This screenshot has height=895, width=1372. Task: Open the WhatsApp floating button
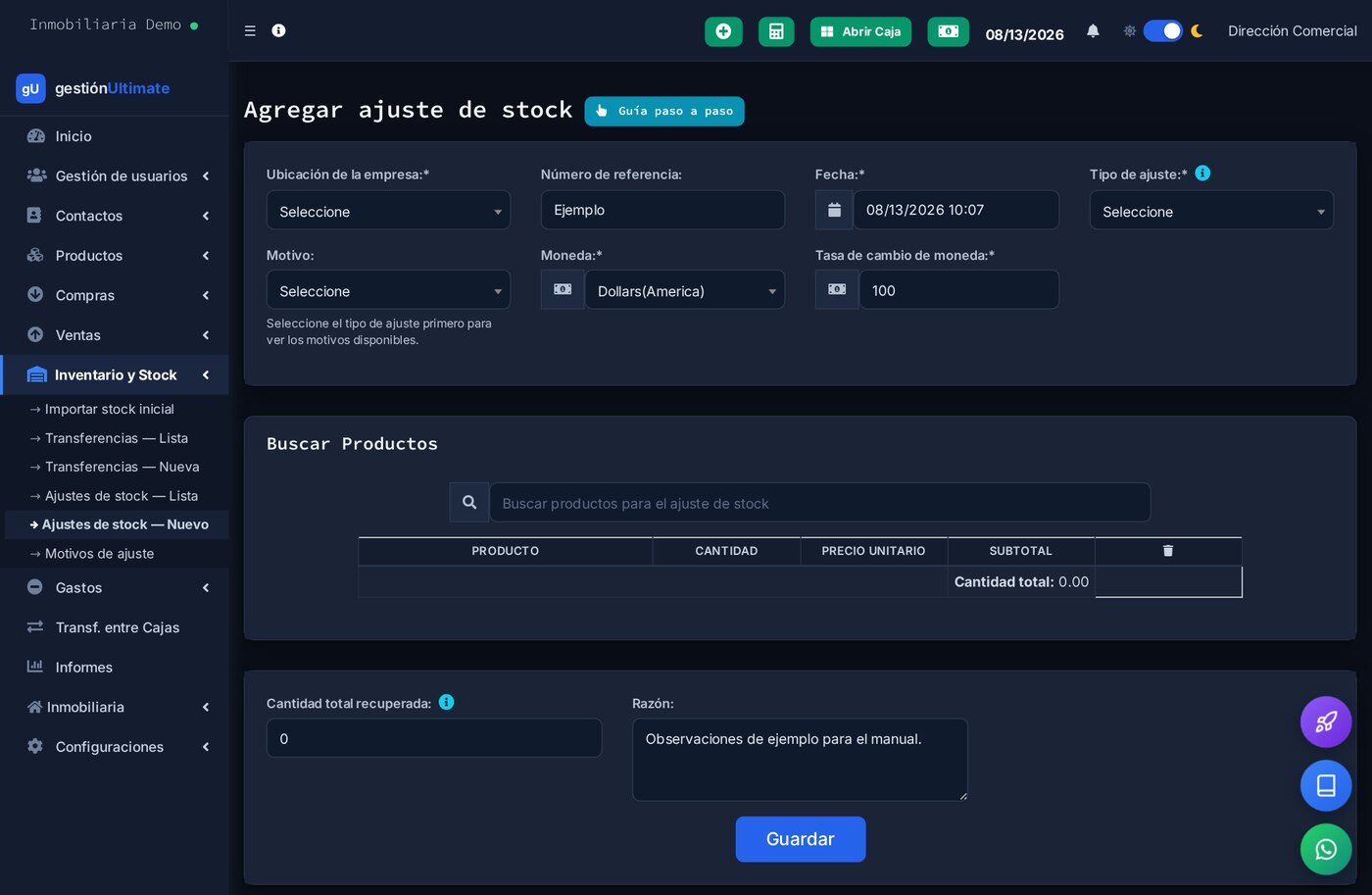(1326, 849)
